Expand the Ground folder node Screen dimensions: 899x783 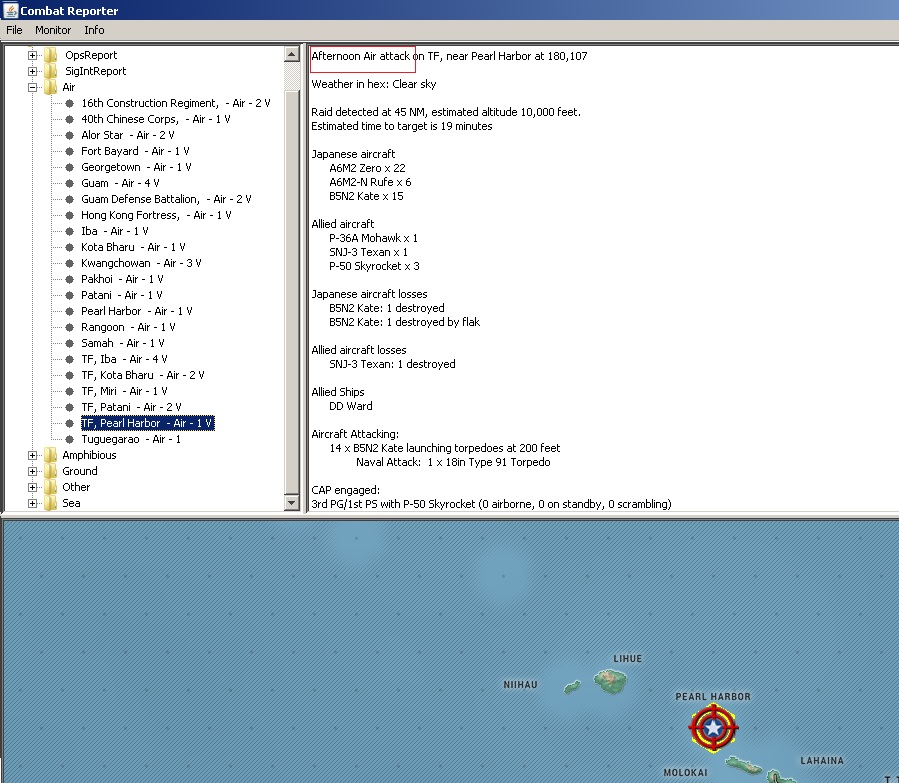33,472
